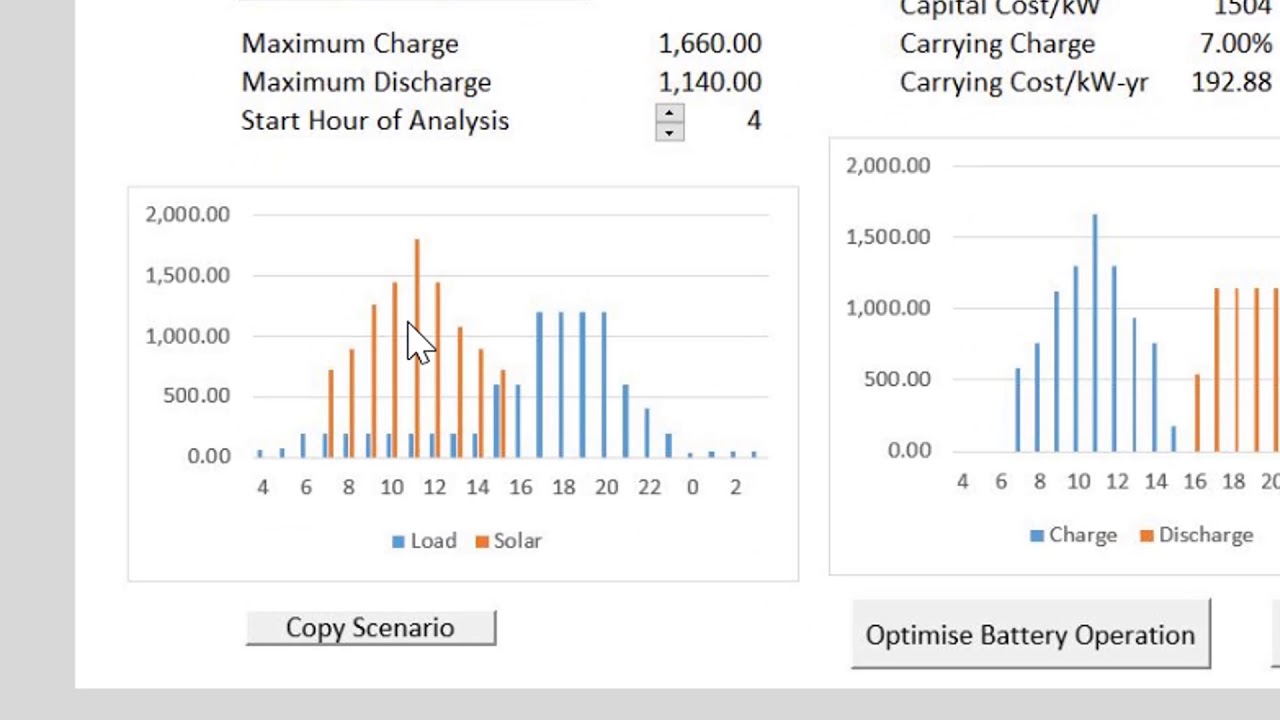The image size is (1280, 720).
Task: Click hour 14 axis label on Charge/Discharge chart
Action: tap(1156, 482)
